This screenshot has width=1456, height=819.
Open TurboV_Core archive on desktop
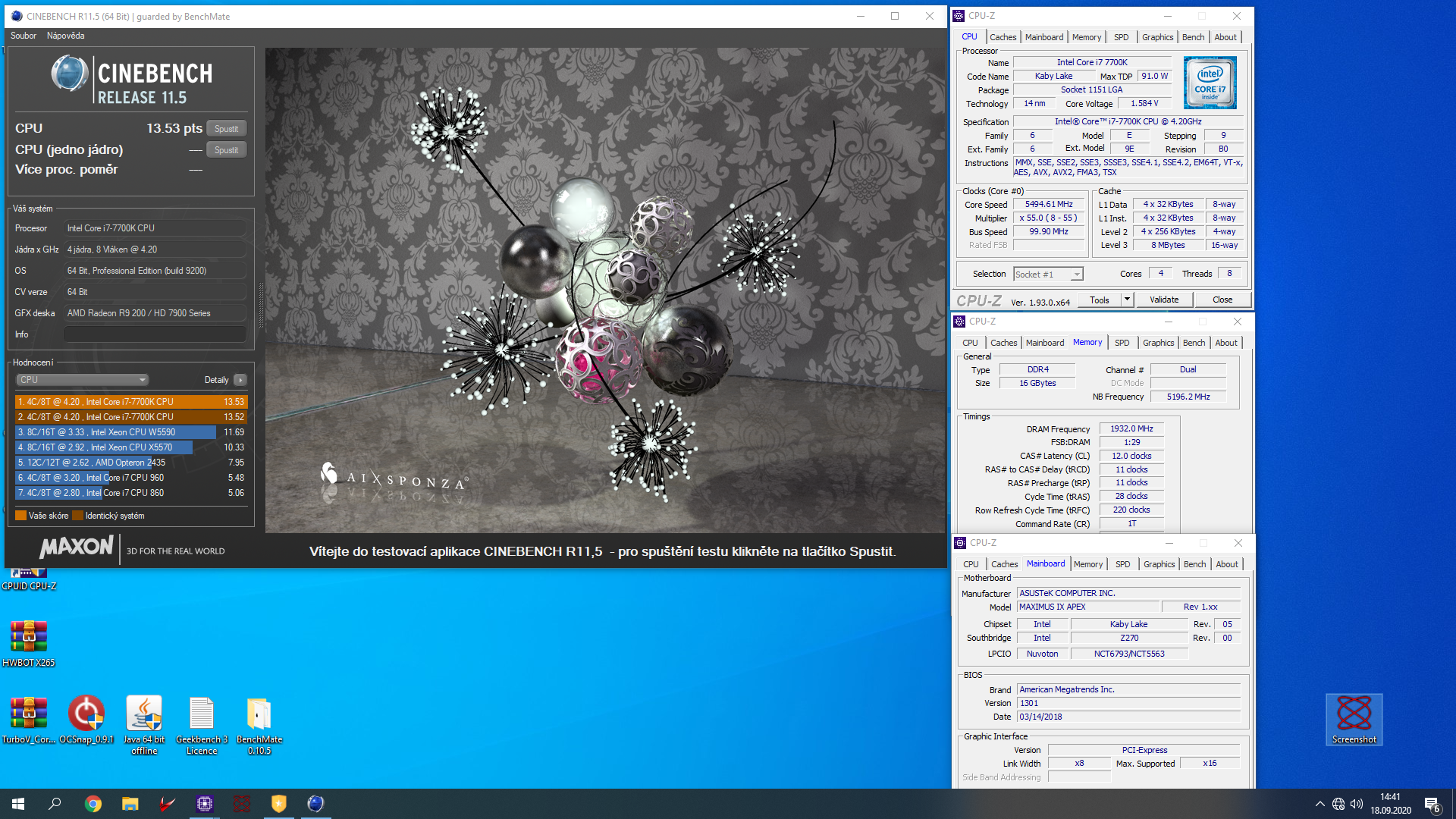tap(29, 720)
